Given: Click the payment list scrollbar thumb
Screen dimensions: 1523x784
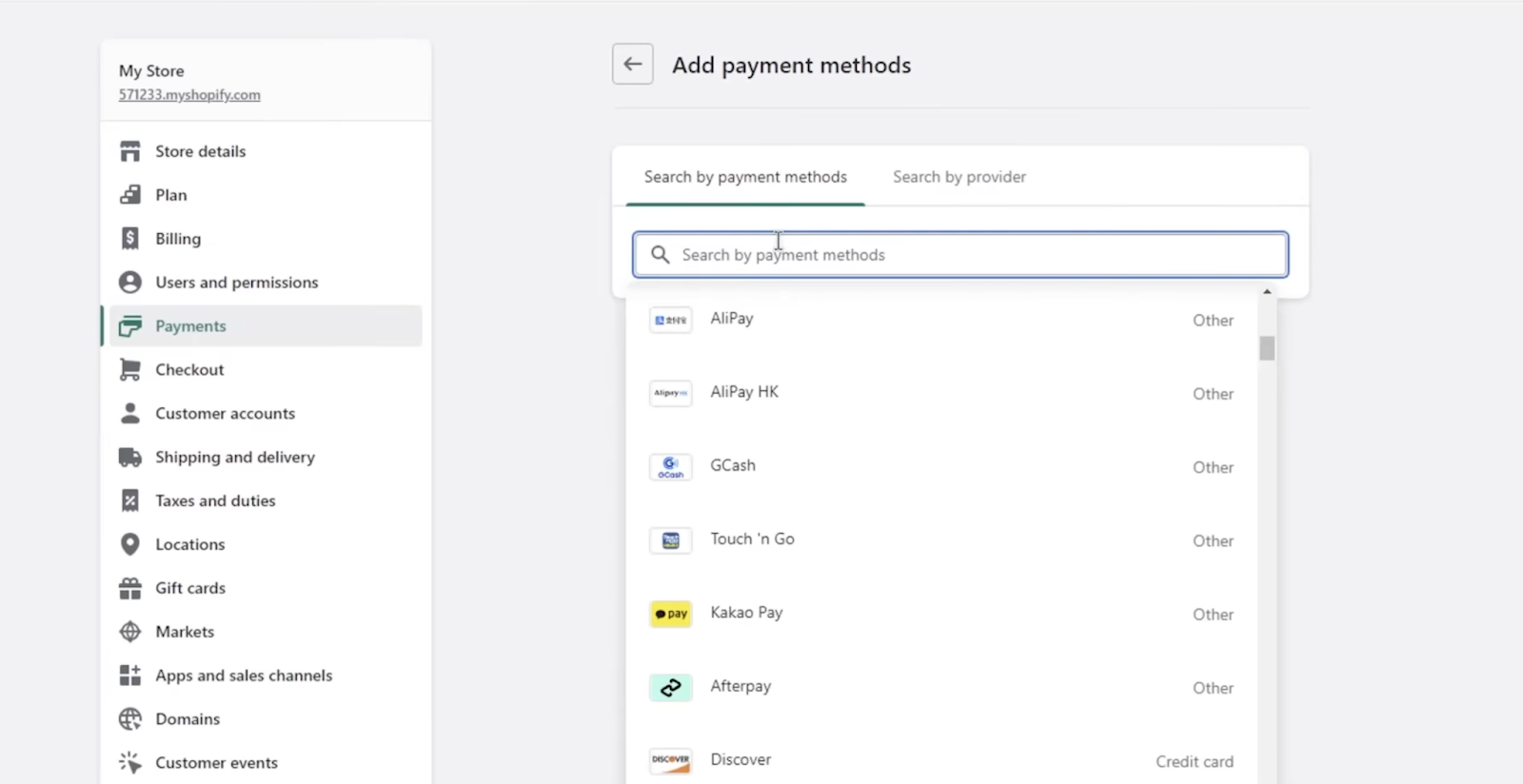Looking at the screenshot, I should tap(1267, 348).
